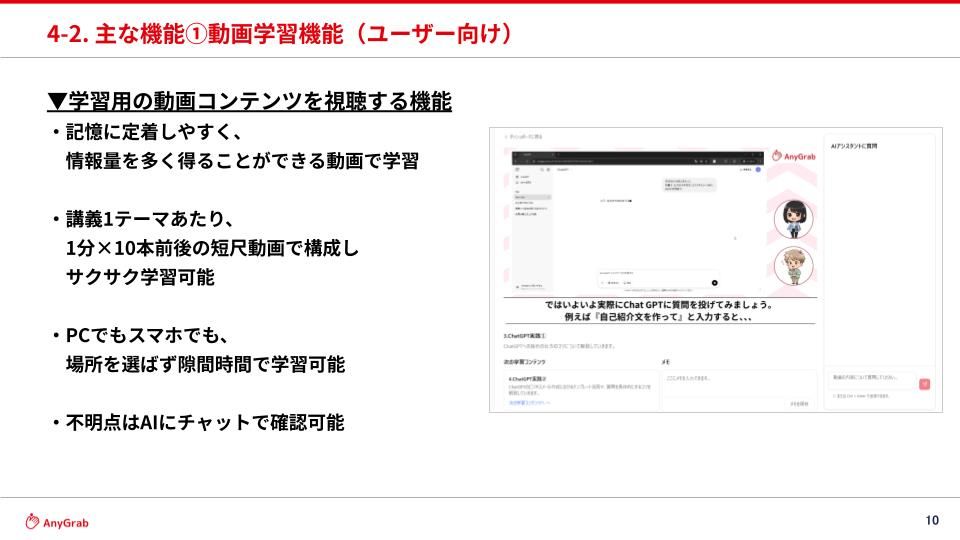This screenshot has width=960, height=540.
Task: Click the bullet 'PCでもスマホでも、'
Action: point(147,336)
